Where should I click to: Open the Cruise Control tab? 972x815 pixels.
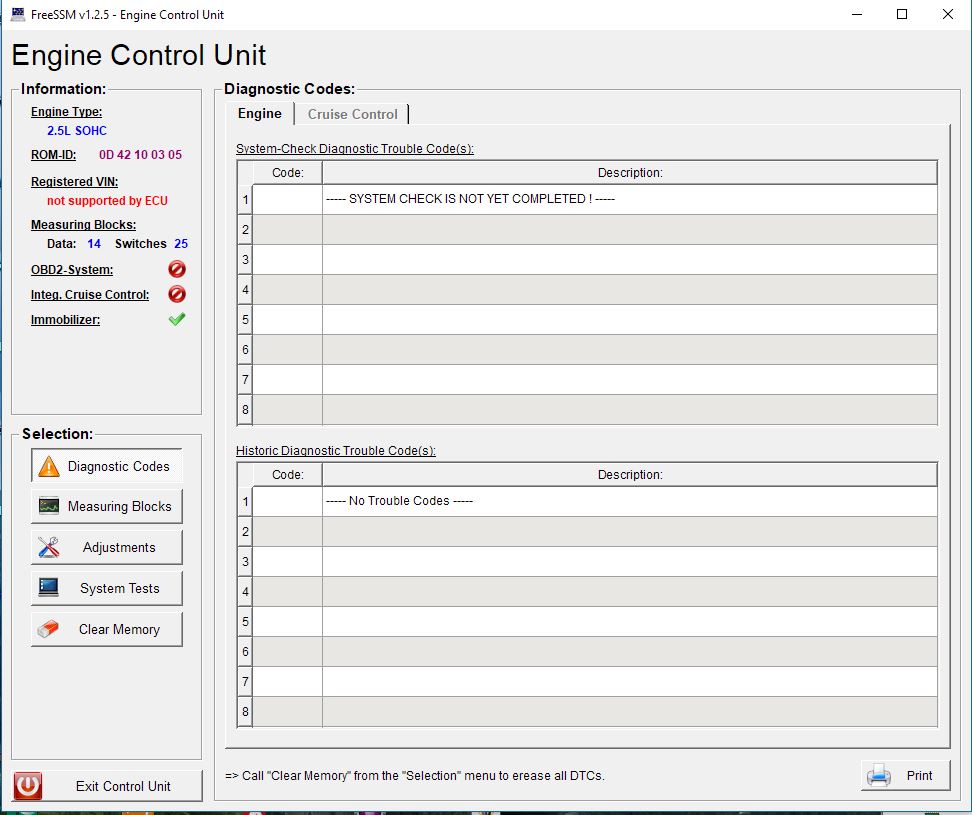(x=352, y=114)
